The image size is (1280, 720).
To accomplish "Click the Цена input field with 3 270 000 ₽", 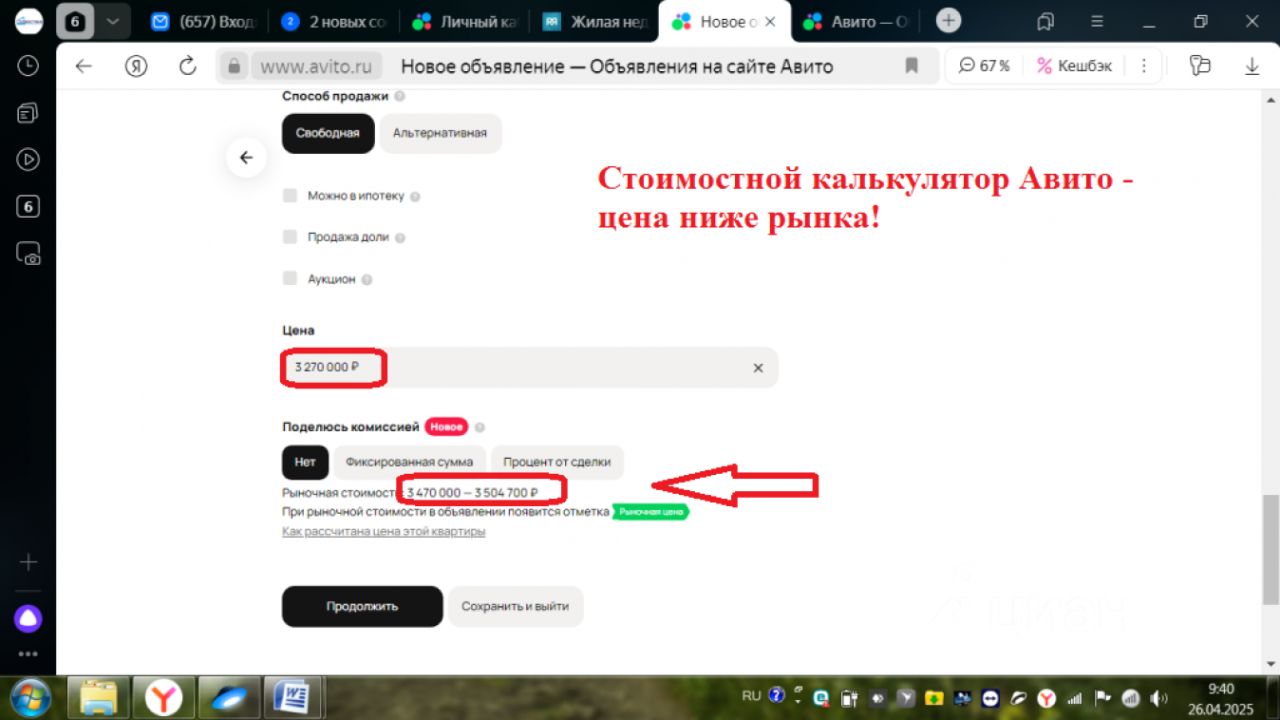I will click(530, 367).
